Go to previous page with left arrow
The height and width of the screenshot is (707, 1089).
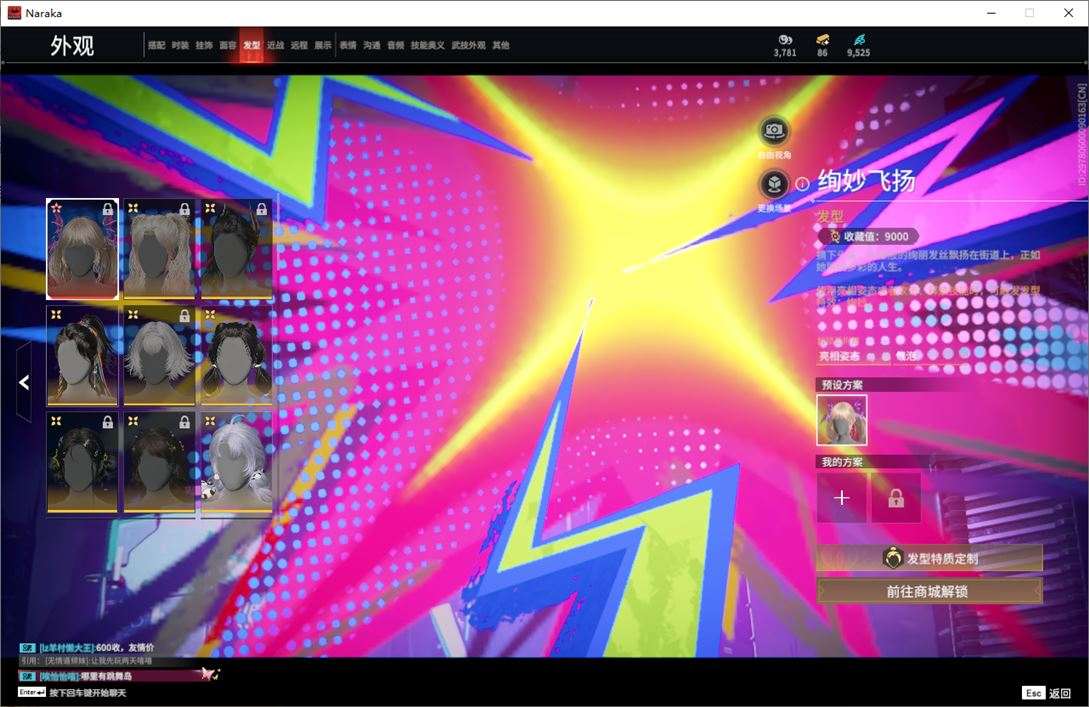coord(24,382)
